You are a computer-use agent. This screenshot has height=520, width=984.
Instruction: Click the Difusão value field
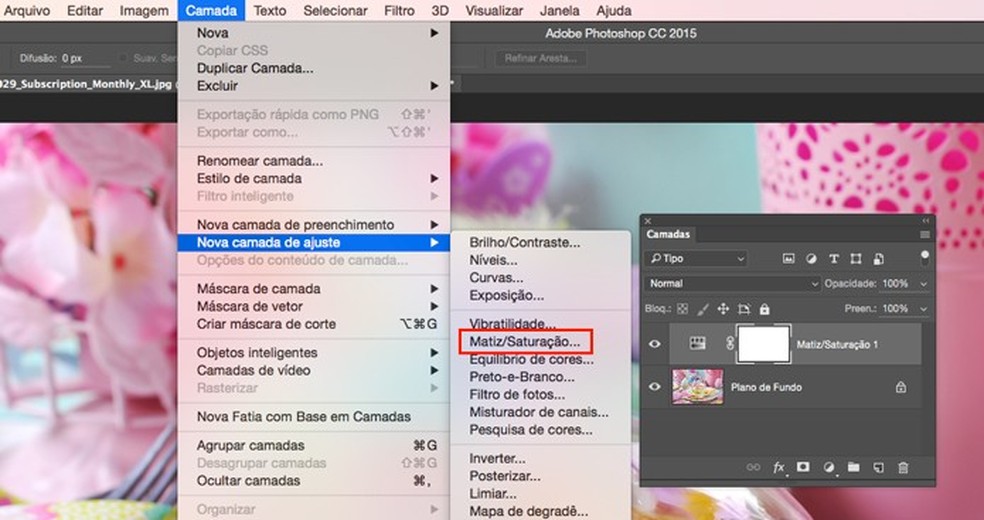coord(85,58)
